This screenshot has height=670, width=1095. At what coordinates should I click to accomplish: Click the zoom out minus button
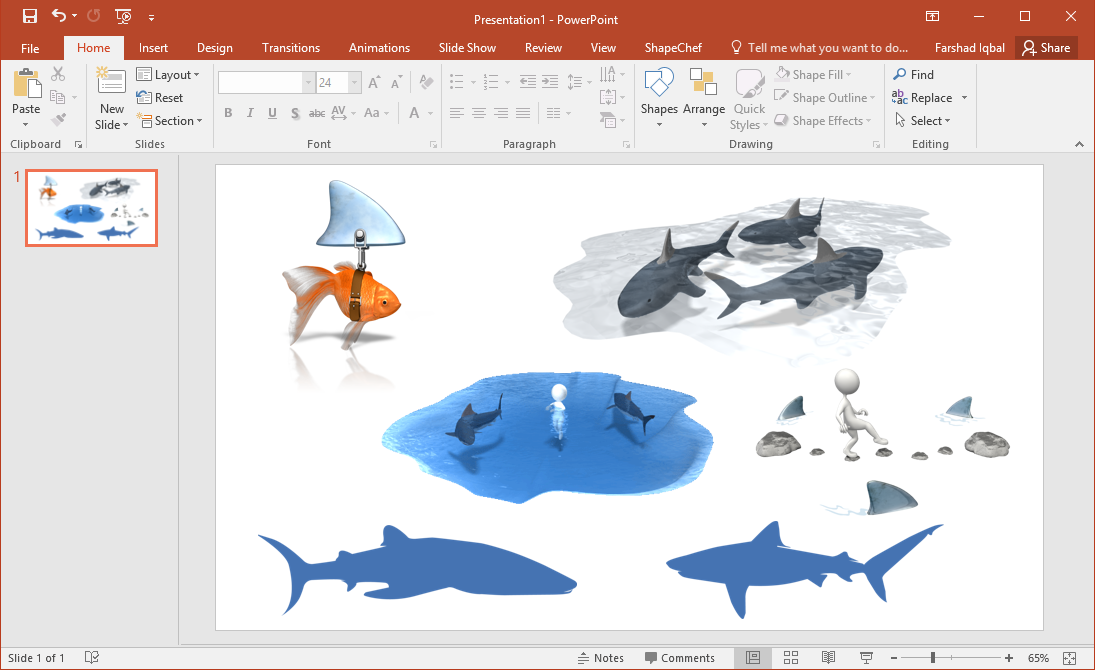click(x=894, y=658)
